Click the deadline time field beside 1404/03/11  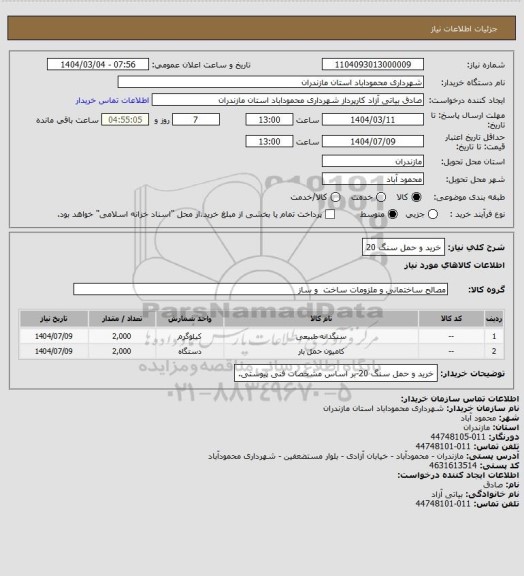coord(269,120)
